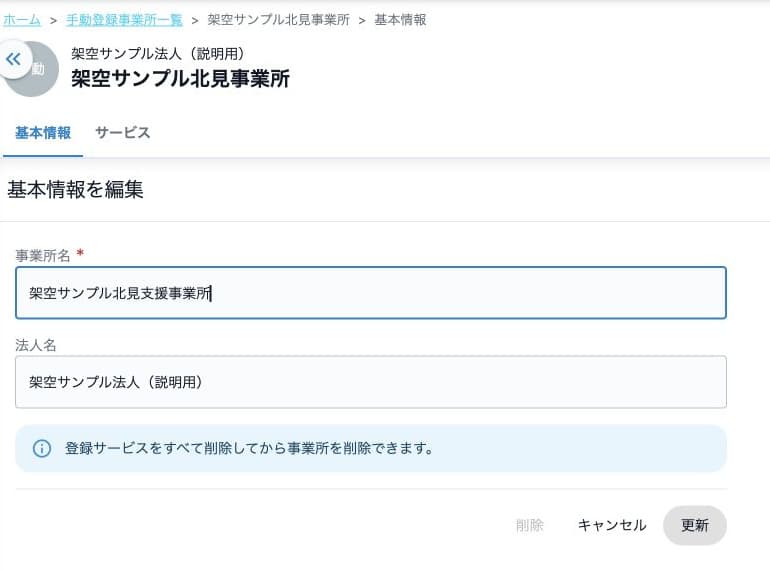Click the キャンセル button
Screen dimensions: 770x570
tap(612, 525)
